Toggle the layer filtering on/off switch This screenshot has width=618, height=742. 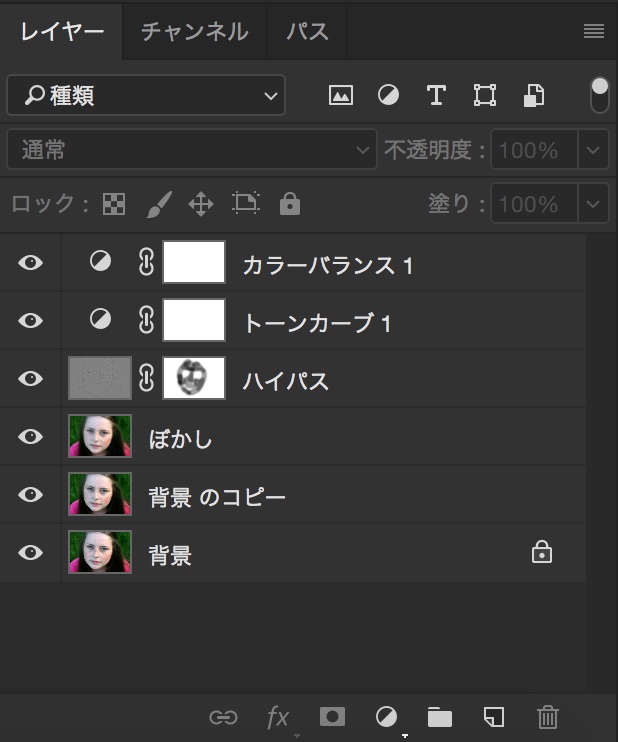click(x=600, y=95)
